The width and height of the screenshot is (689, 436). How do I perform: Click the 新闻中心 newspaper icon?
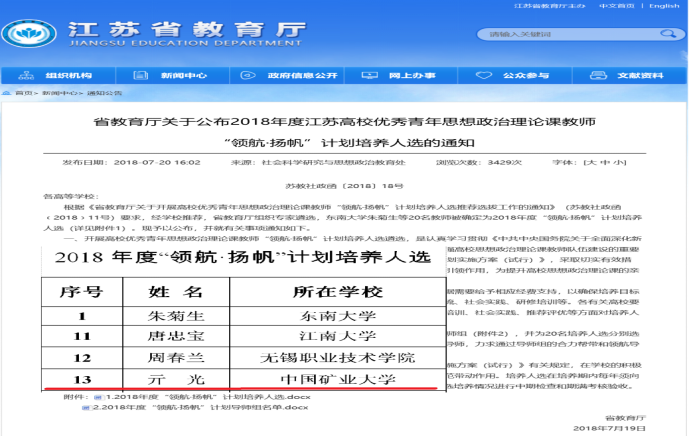coord(141,76)
